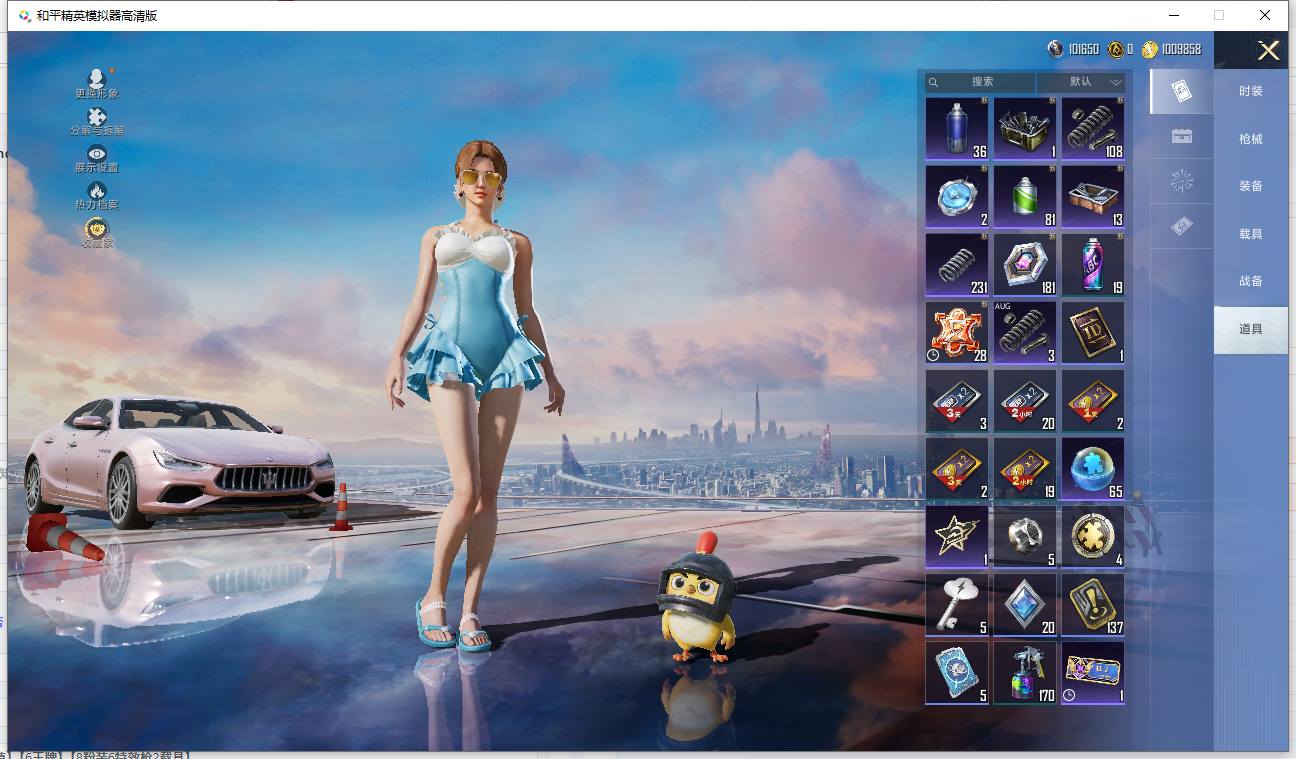The height and width of the screenshot is (759, 1296).
Task: Switch to the 装备 tab
Action: tap(1251, 186)
